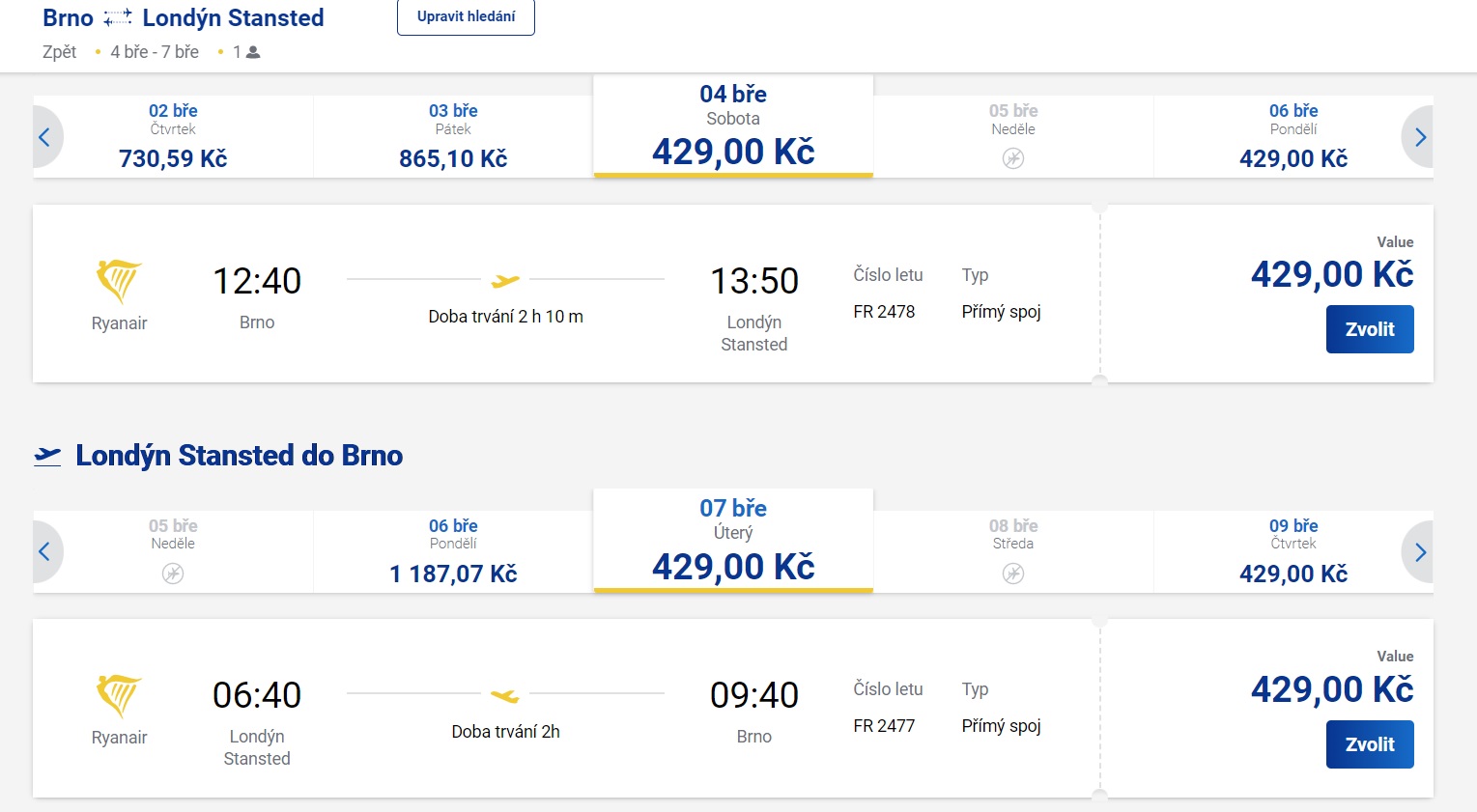Click the Ryanair logo on return flight
This screenshot has height=812, width=1477.
coord(119,695)
